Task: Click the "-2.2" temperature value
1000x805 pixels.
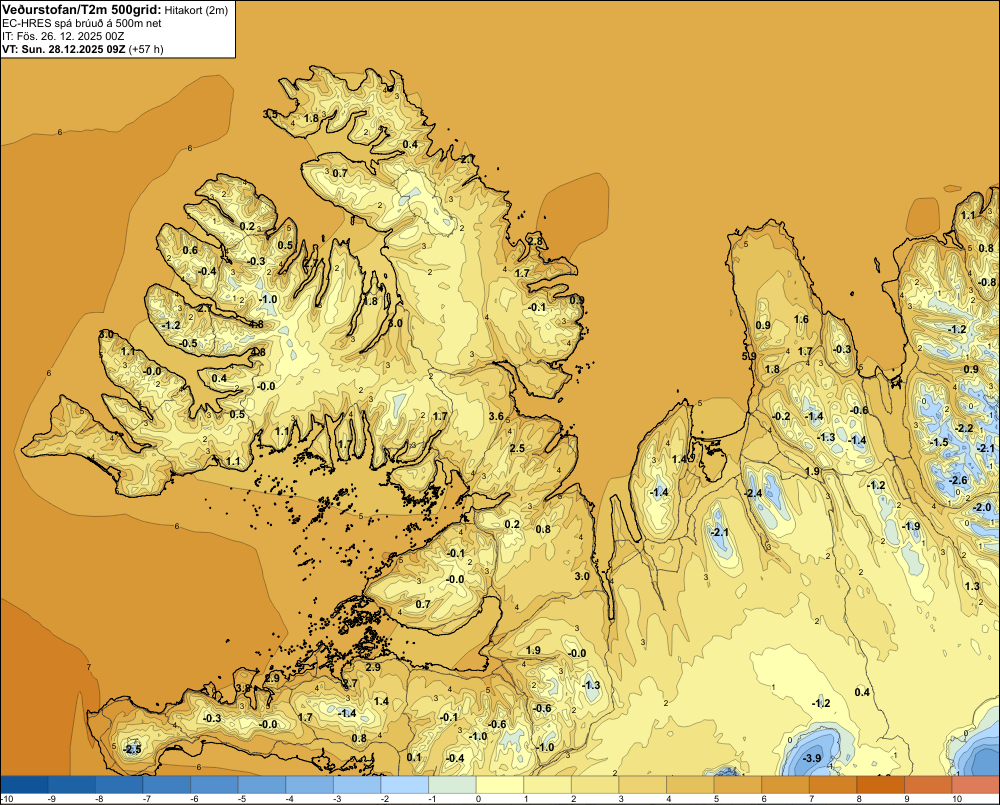Action: 964,428
